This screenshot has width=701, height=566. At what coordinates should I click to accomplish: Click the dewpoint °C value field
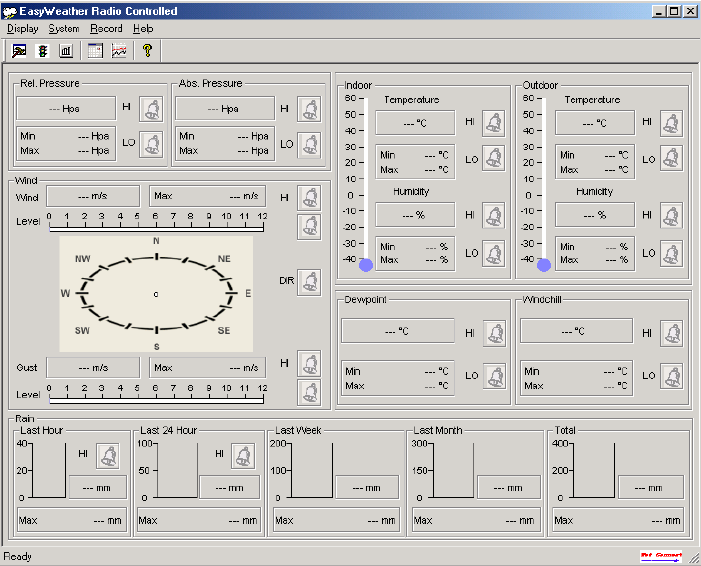coord(397,331)
